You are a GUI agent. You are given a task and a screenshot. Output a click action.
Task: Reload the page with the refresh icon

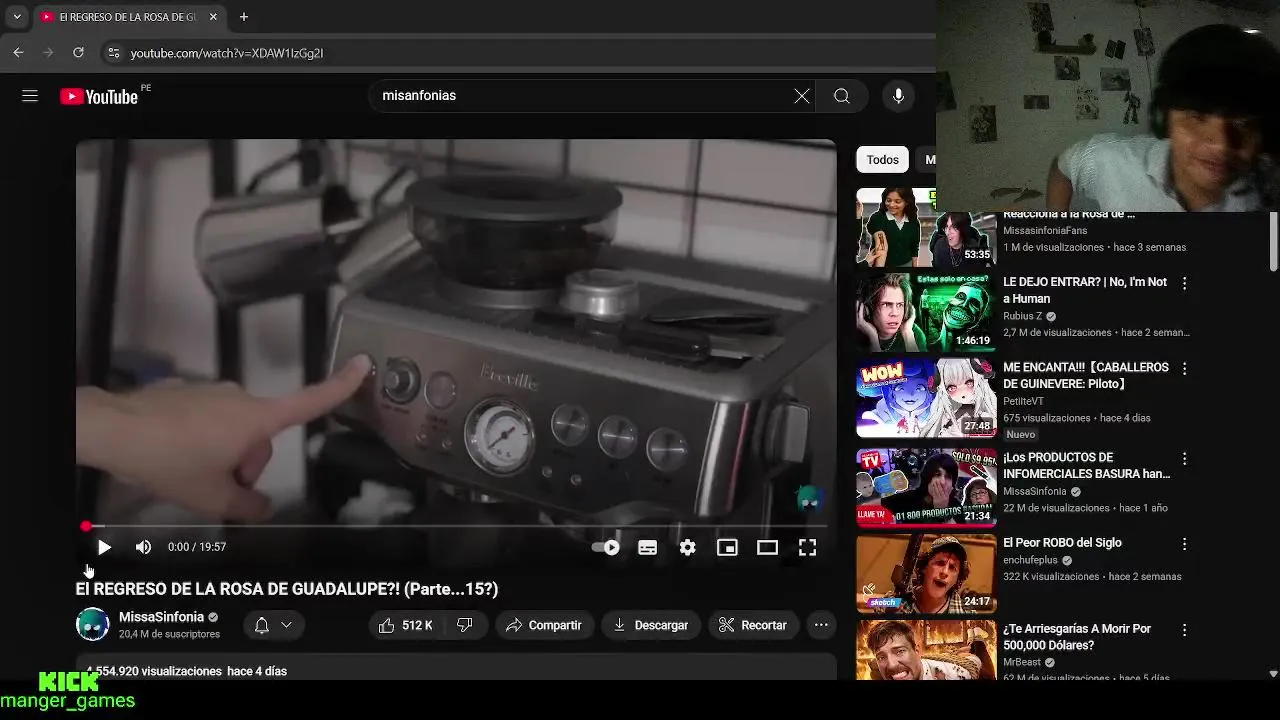coord(78,52)
